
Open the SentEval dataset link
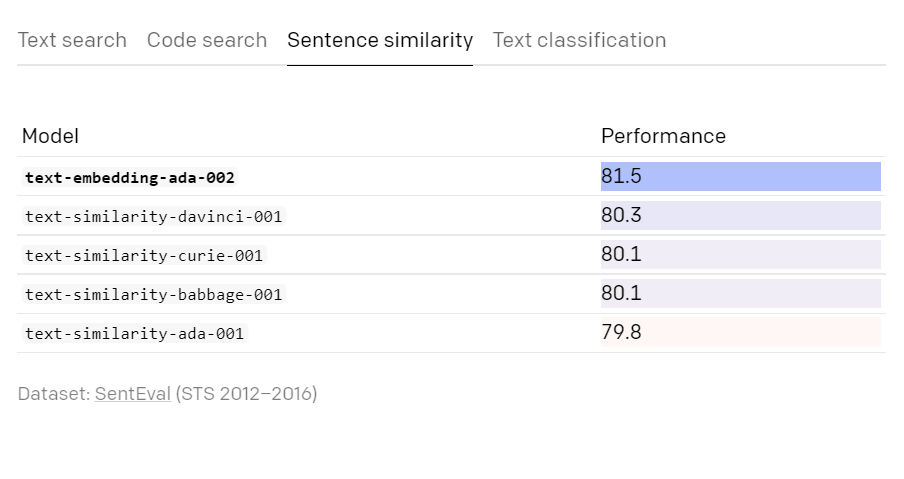coord(133,394)
